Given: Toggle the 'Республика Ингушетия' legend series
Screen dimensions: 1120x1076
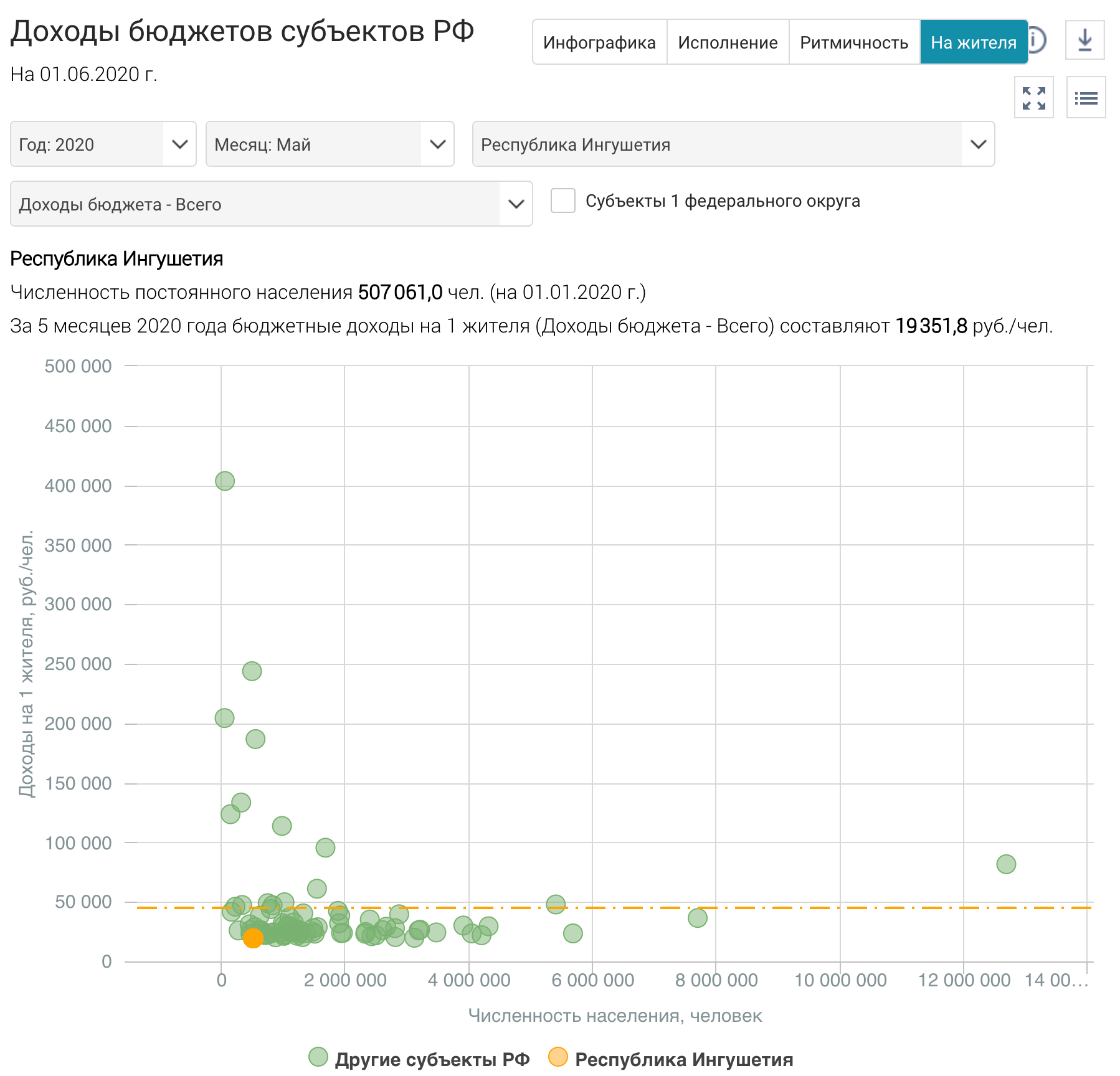Looking at the screenshot, I should tap(671, 1059).
